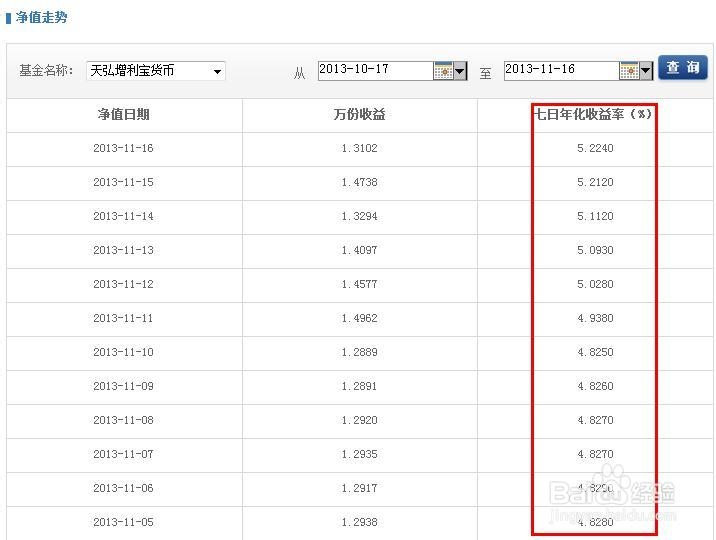Click the 查询 query button
This screenshot has width=716, height=540.
tap(683, 68)
